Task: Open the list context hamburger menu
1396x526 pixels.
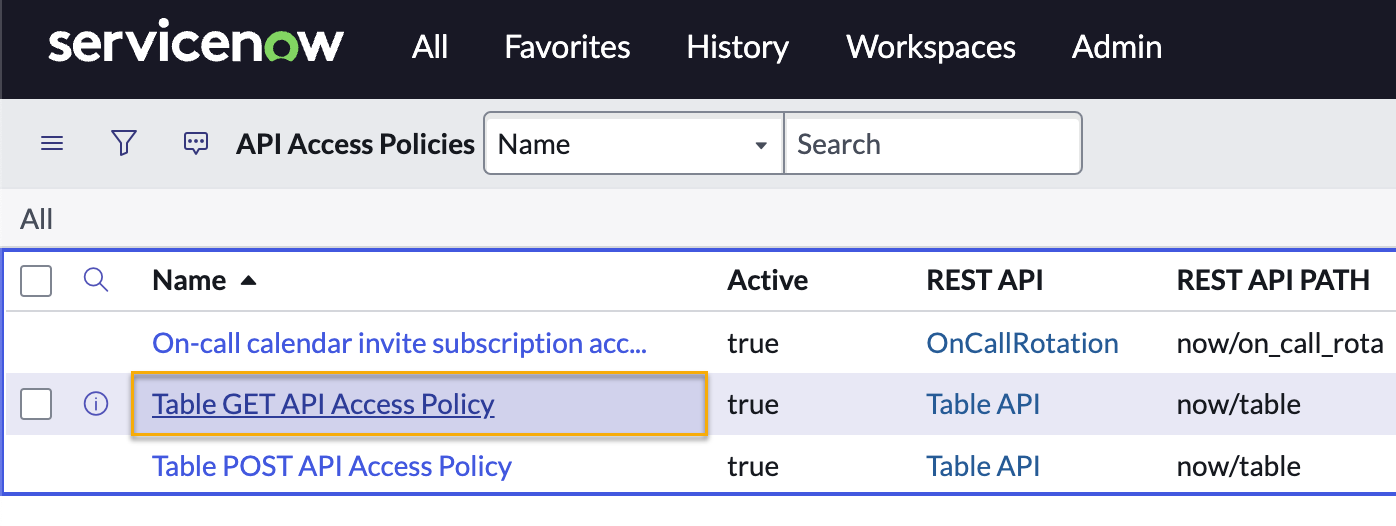Action: point(52,144)
